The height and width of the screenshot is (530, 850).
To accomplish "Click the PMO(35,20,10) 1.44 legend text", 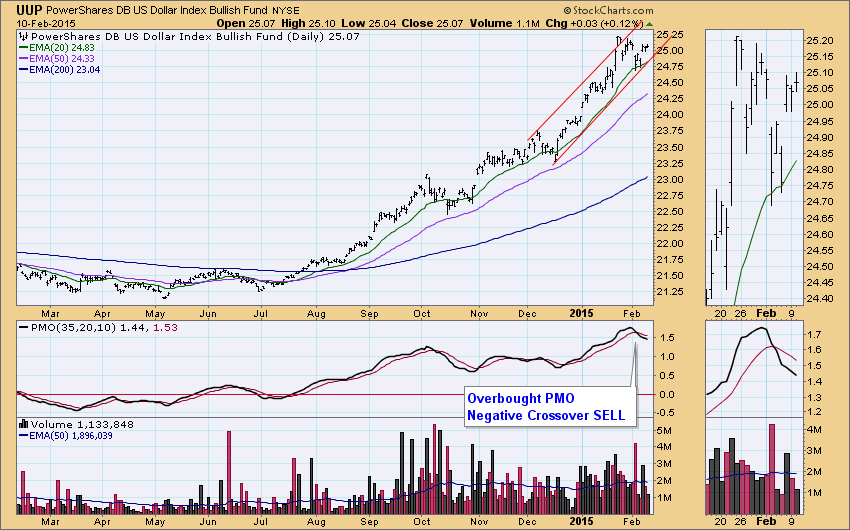I will click(90, 327).
